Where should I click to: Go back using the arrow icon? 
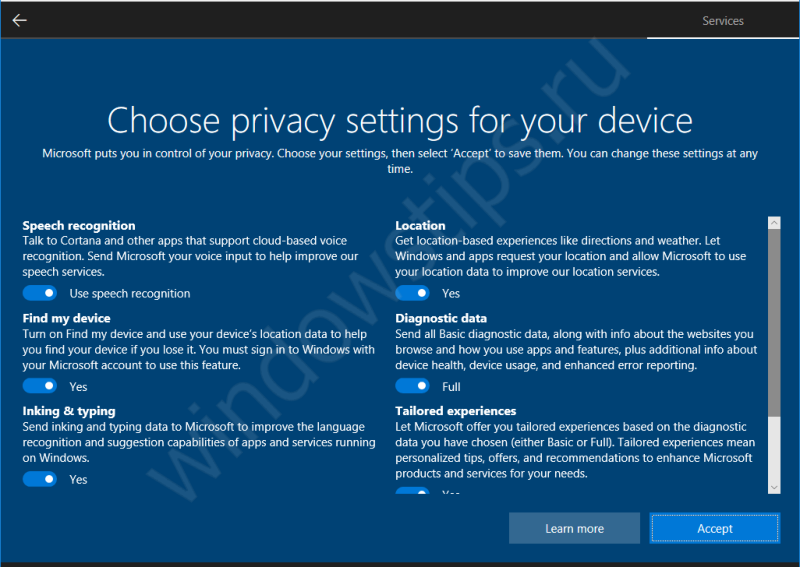[x=19, y=20]
